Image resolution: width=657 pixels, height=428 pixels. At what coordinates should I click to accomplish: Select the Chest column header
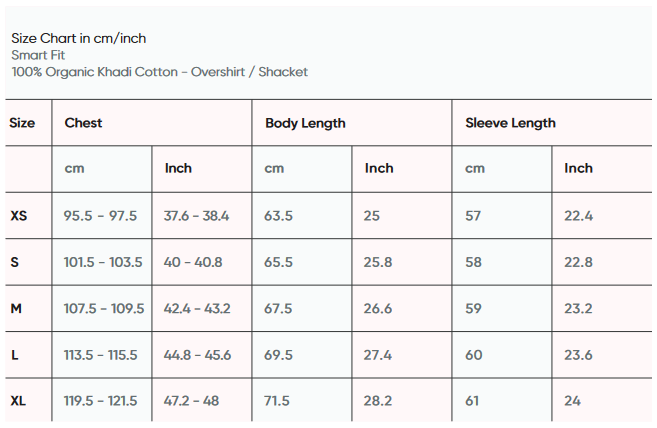pos(83,123)
